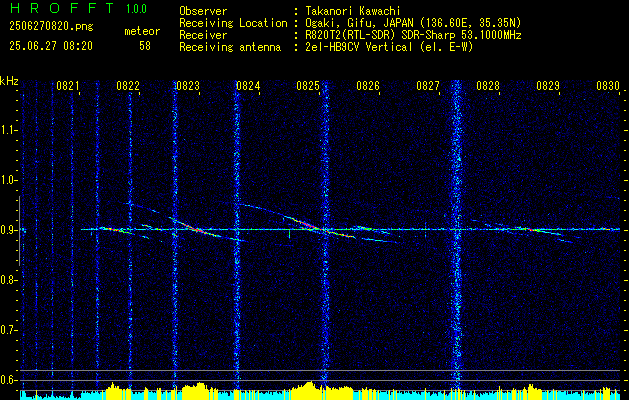Click the 0825 time marker
This screenshot has width=629, height=400.
pyautogui.click(x=308, y=86)
